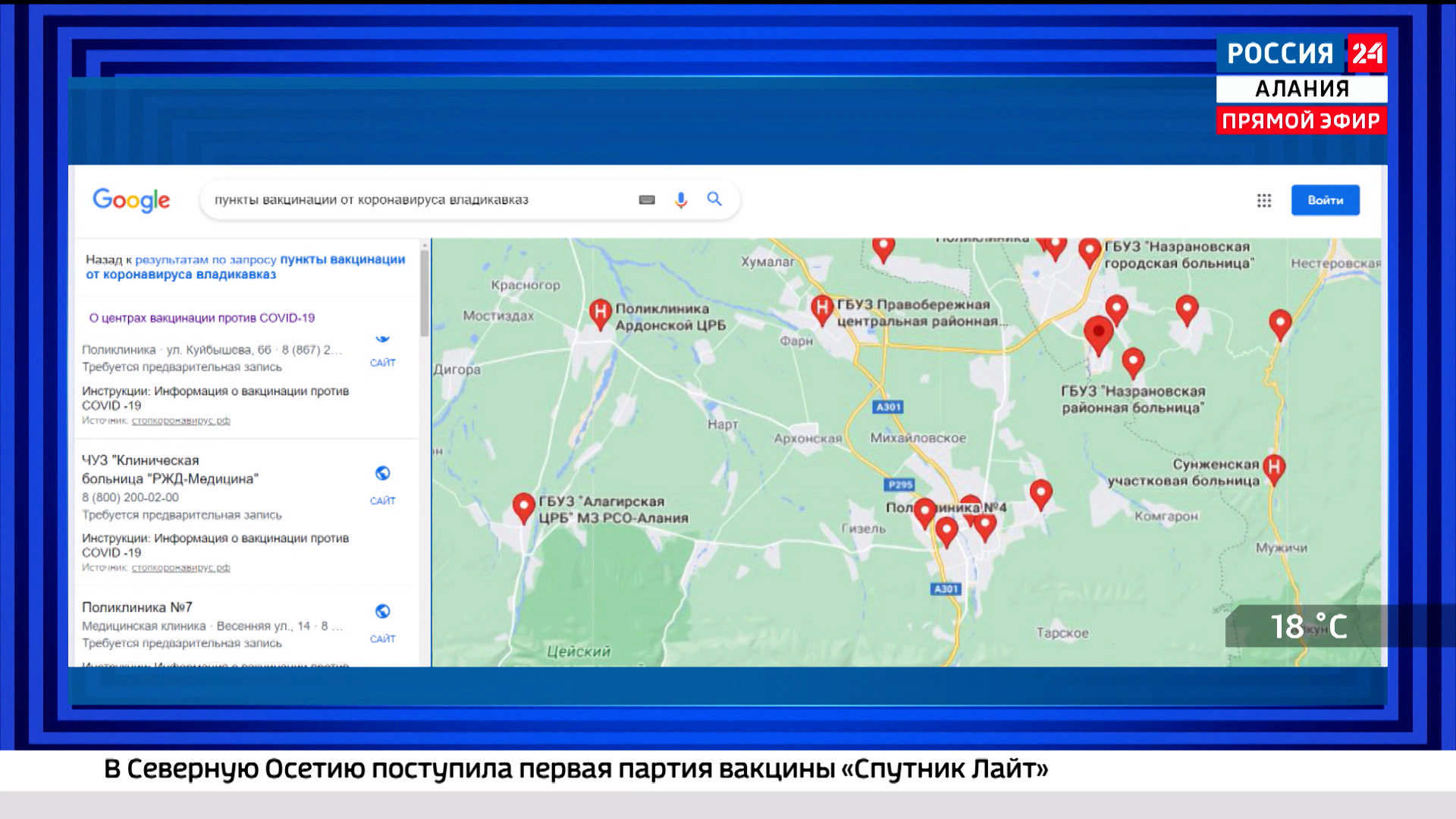Open the стопкоронавирус.рф source under РЖД-Медицина

[x=181, y=567]
